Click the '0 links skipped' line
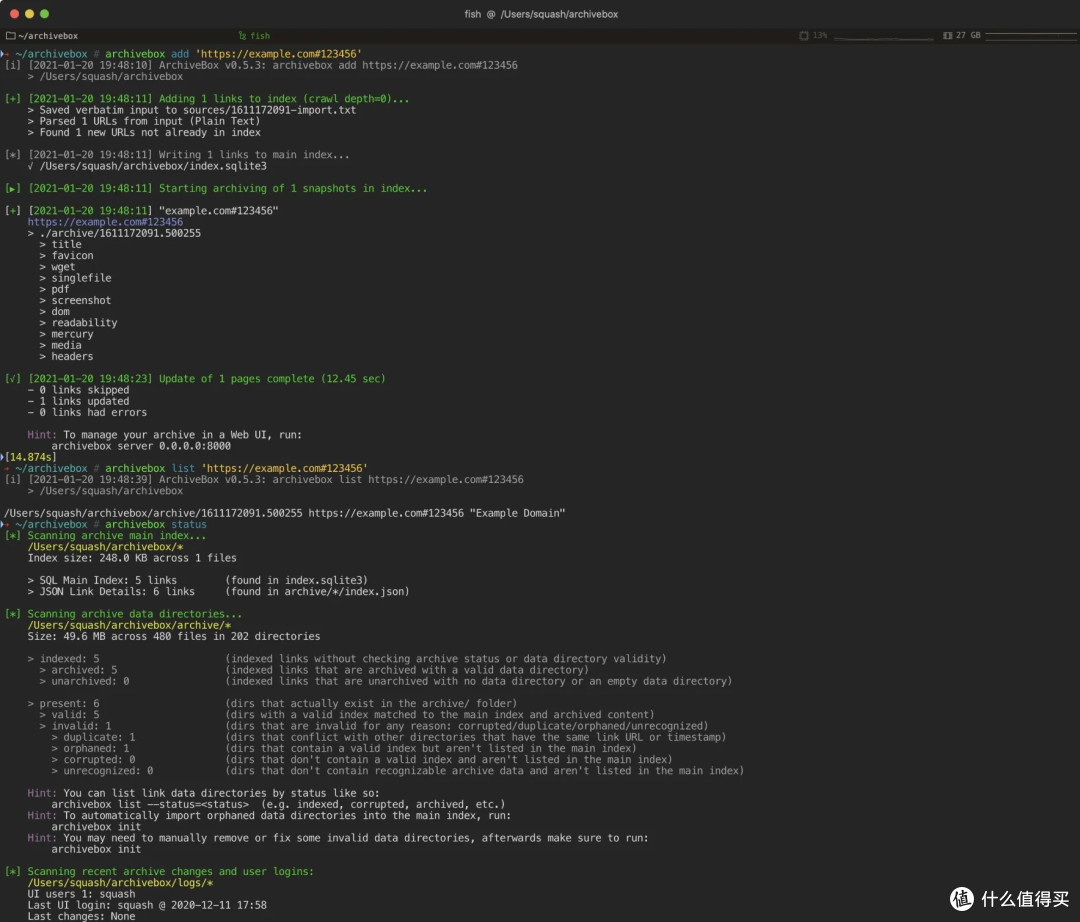Image resolution: width=1080 pixels, height=922 pixels. (x=79, y=390)
